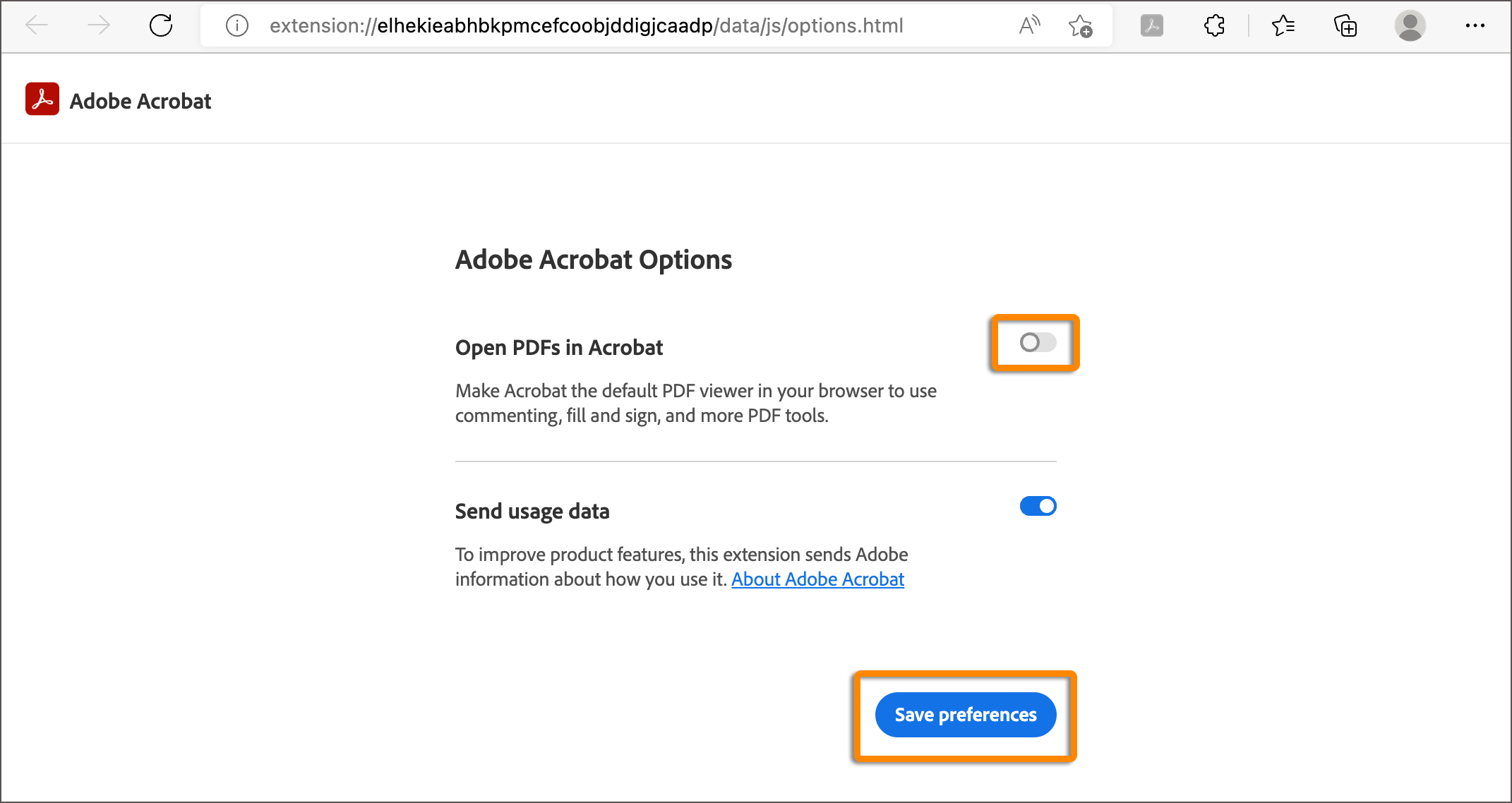1512x803 pixels.
Task: Add this page to favorites
Action: click(x=1080, y=27)
